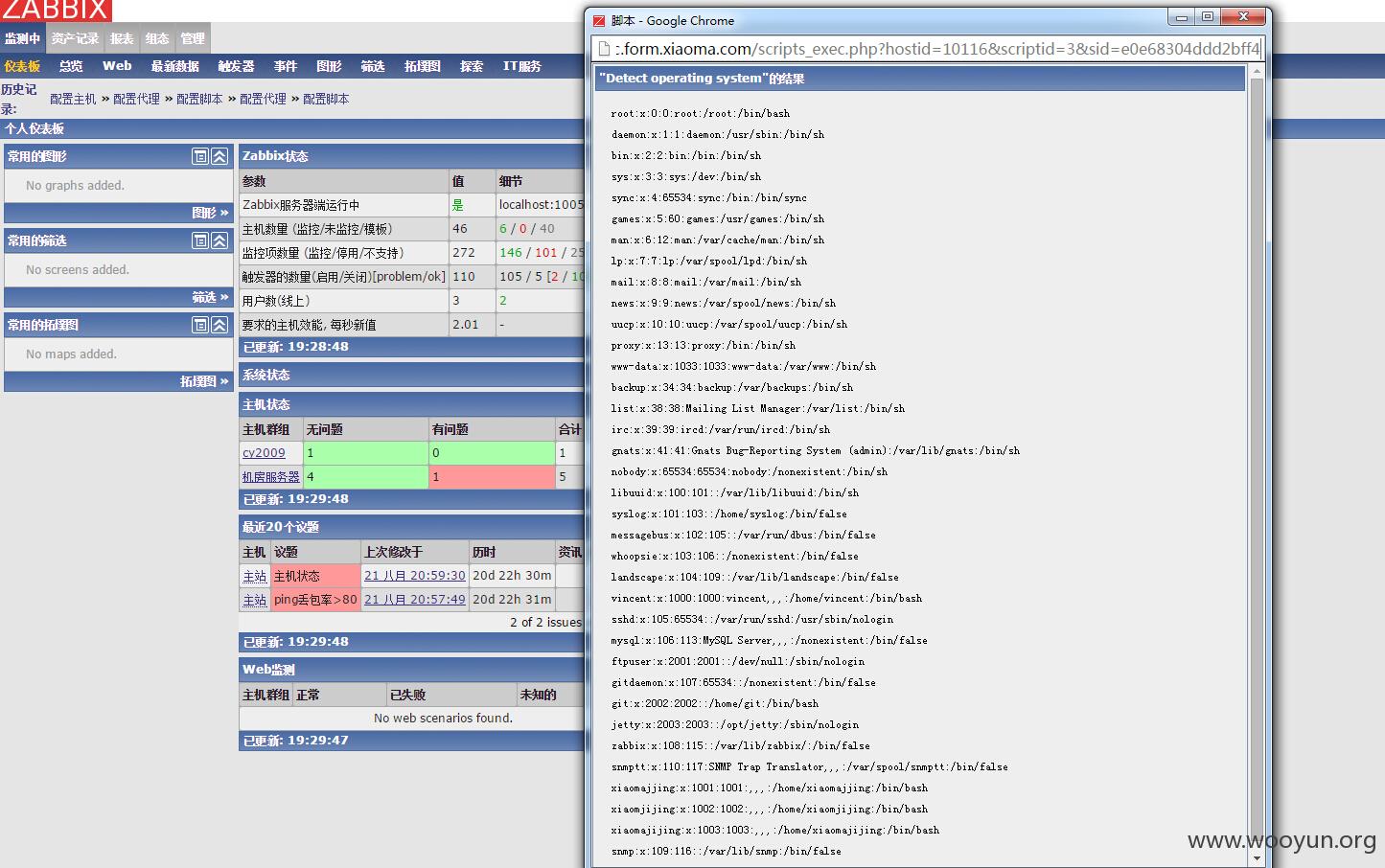Open the 报表 main tab
The image size is (1385, 868).
tap(122, 38)
